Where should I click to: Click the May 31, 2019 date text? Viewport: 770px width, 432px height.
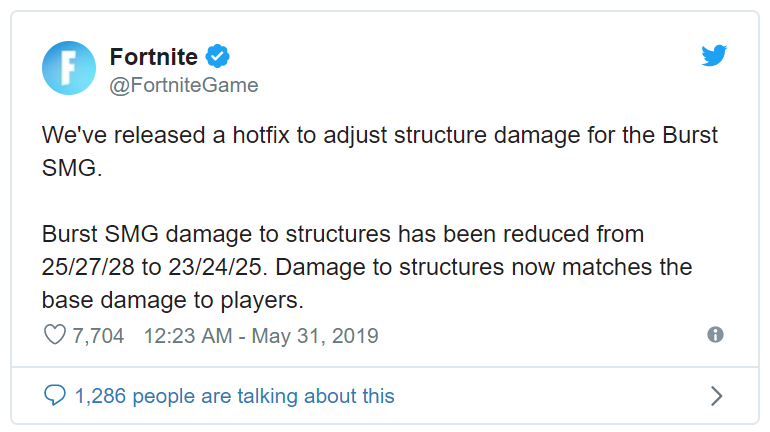[315, 336]
